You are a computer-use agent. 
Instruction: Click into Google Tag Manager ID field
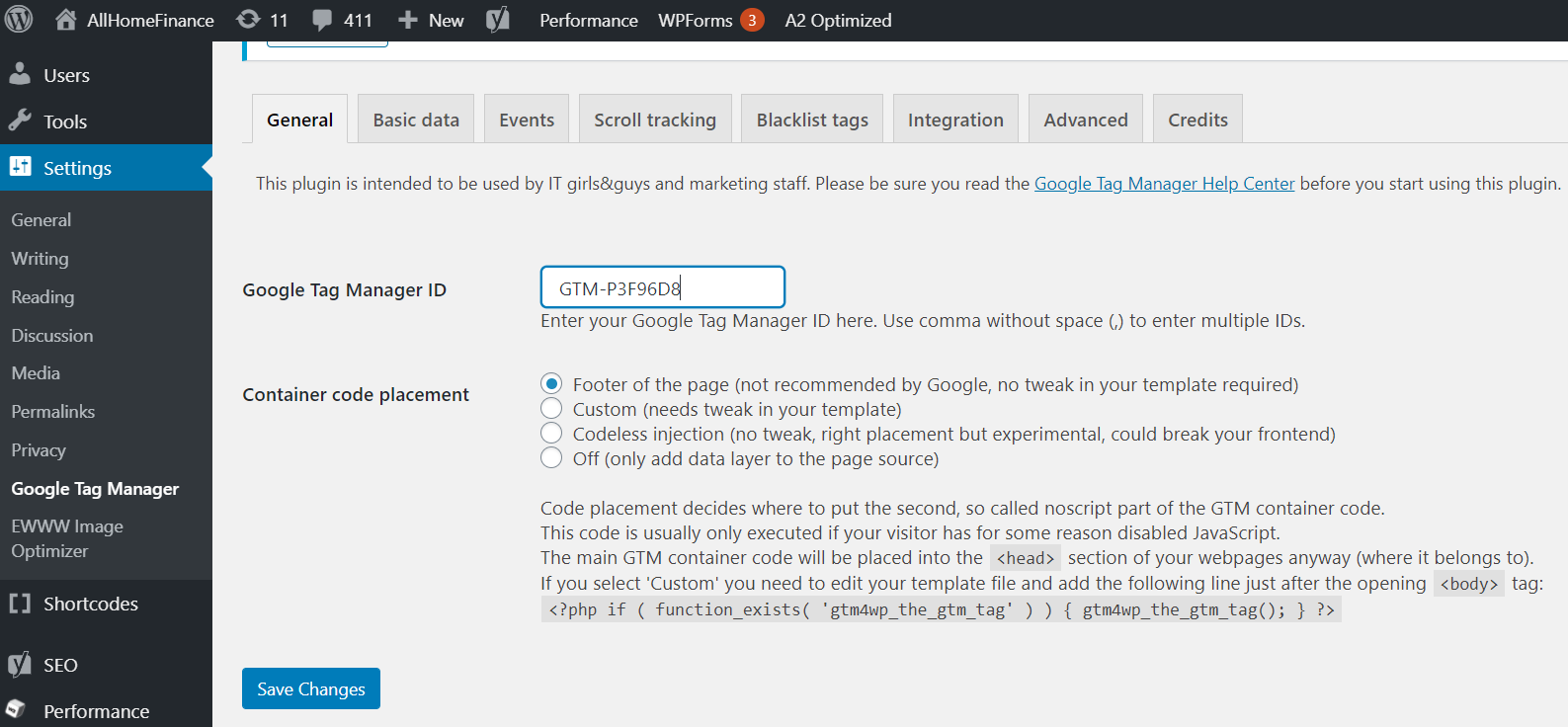point(663,287)
